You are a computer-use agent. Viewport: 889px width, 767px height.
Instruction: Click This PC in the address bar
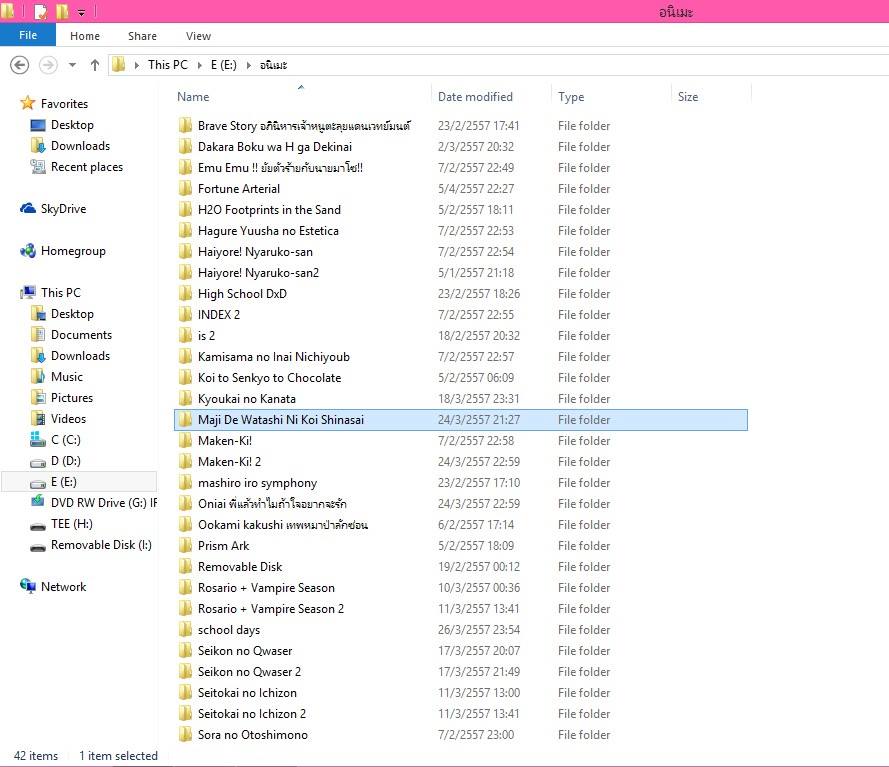(x=168, y=65)
